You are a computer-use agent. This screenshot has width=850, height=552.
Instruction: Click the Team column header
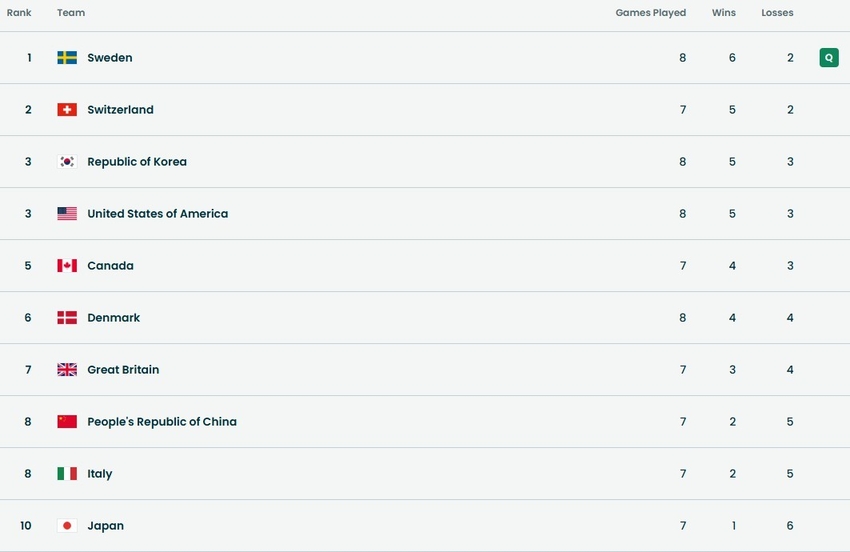[x=71, y=13]
